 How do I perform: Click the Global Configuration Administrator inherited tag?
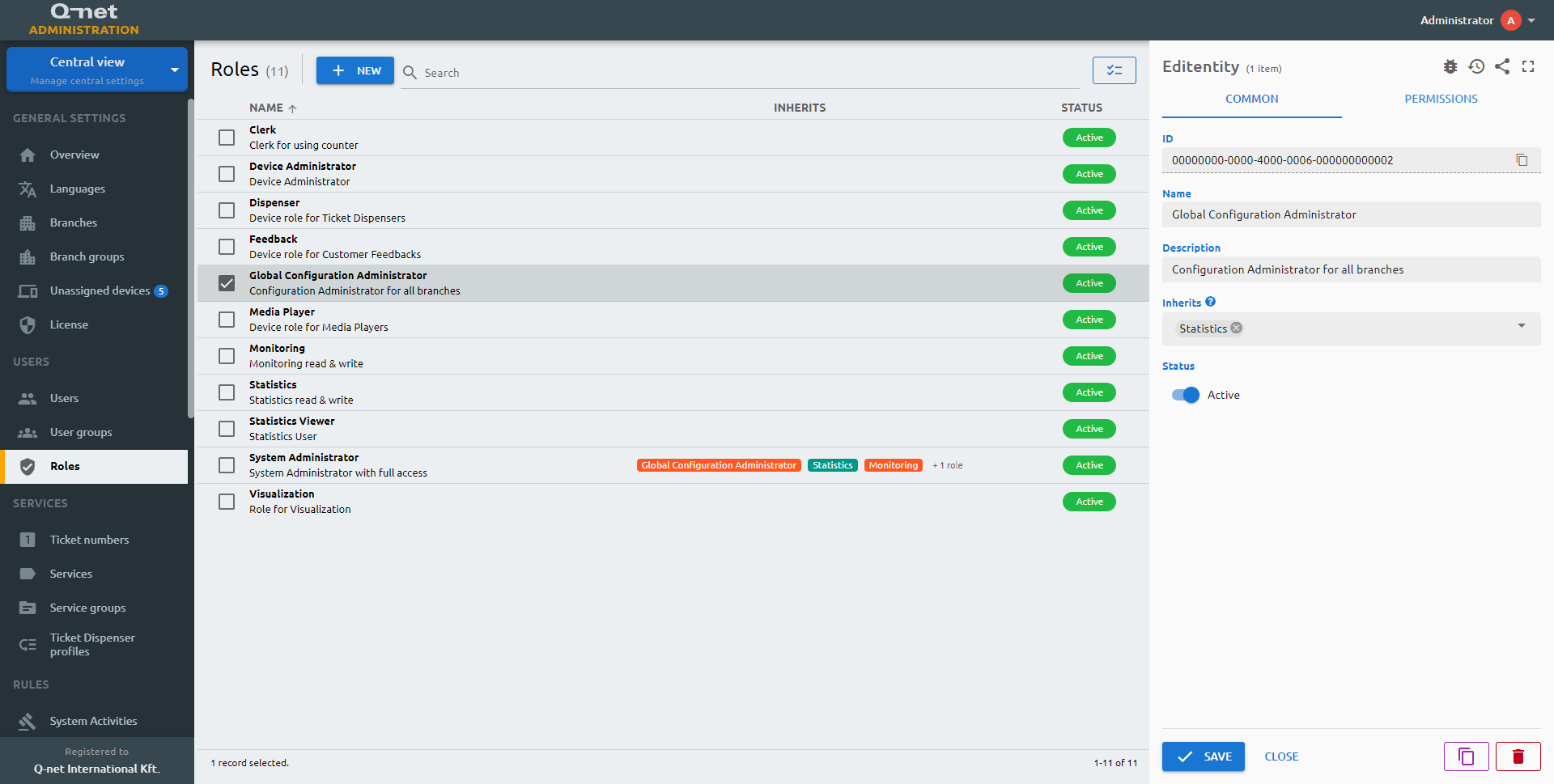coord(719,465)
